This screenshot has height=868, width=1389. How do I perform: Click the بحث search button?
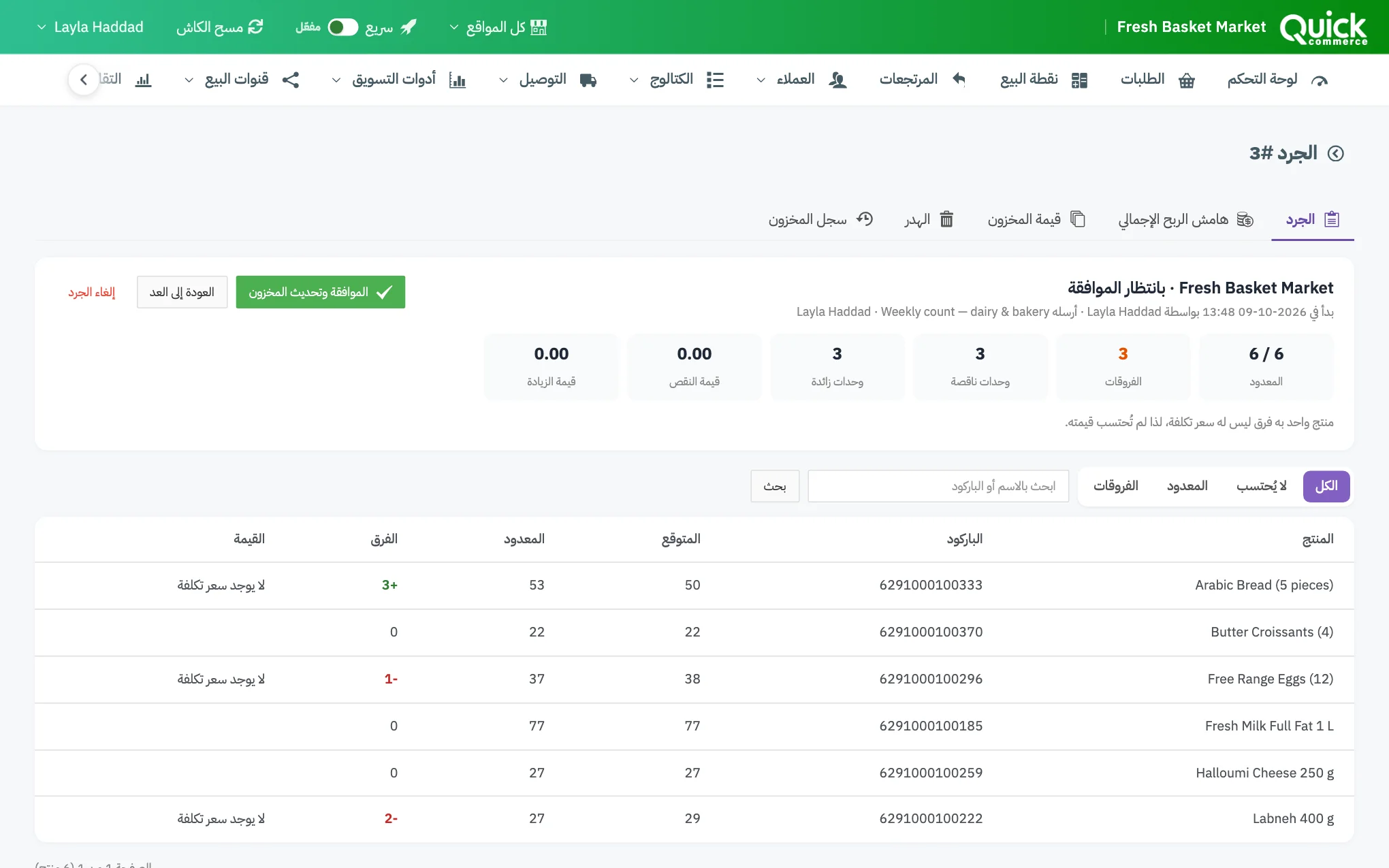[775, 486]
